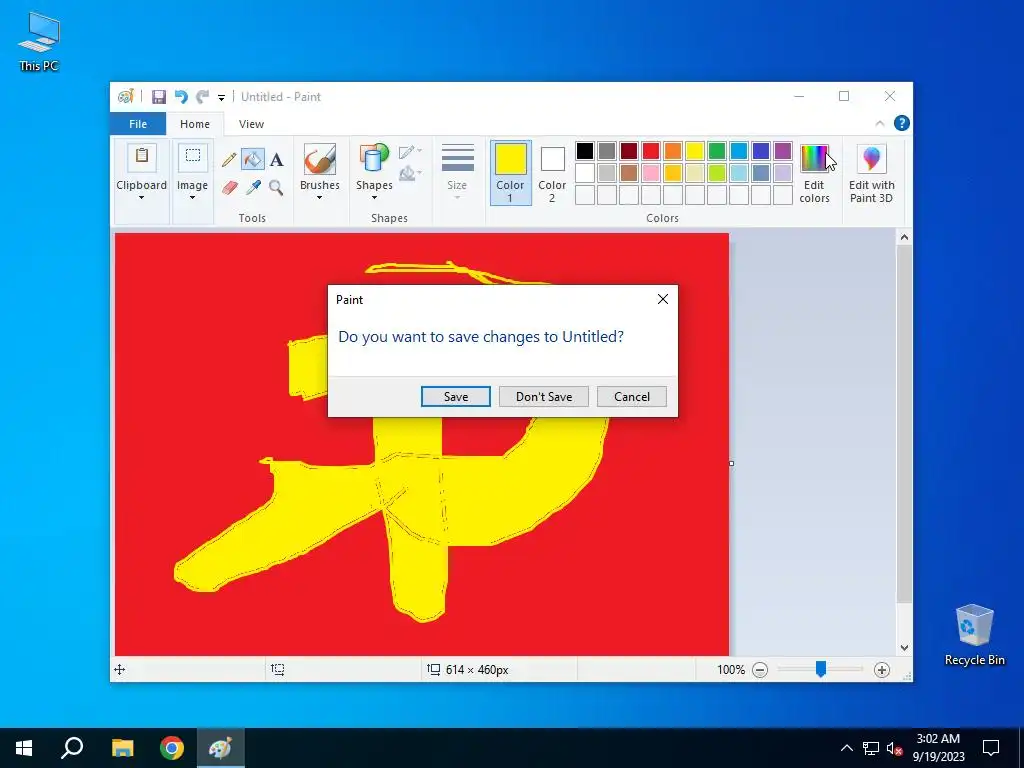The width and height of the screenshot is (1024, 768).
Task: Select Color 1 foreground swatch
Action: (x=510, y=172)
